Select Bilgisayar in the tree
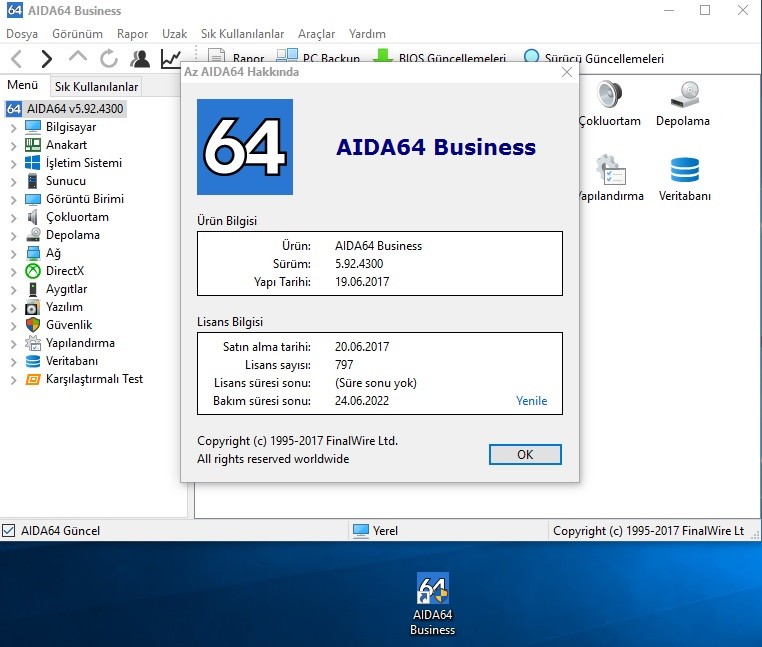The image size is (762, 647). click(71, 126)
